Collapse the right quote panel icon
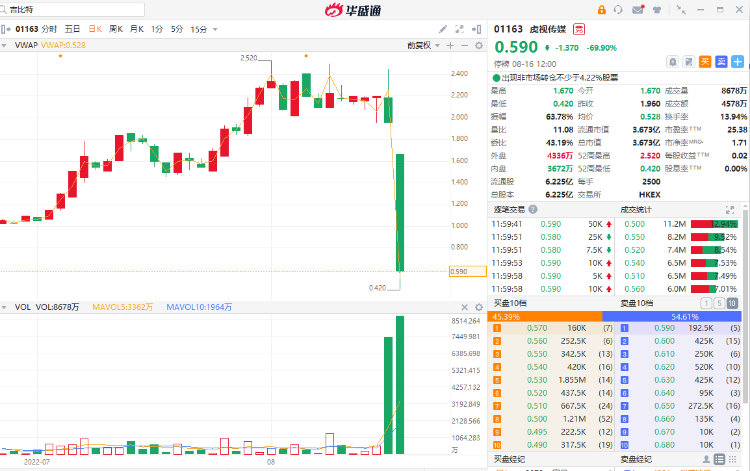 pos(476,29)
